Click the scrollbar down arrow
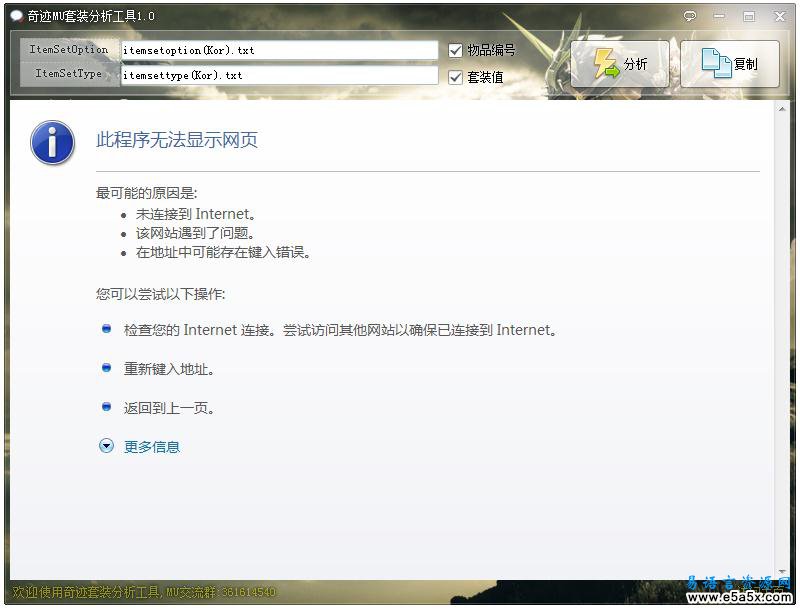The height and width of the screenshot is (610, 800). (781, 571)
